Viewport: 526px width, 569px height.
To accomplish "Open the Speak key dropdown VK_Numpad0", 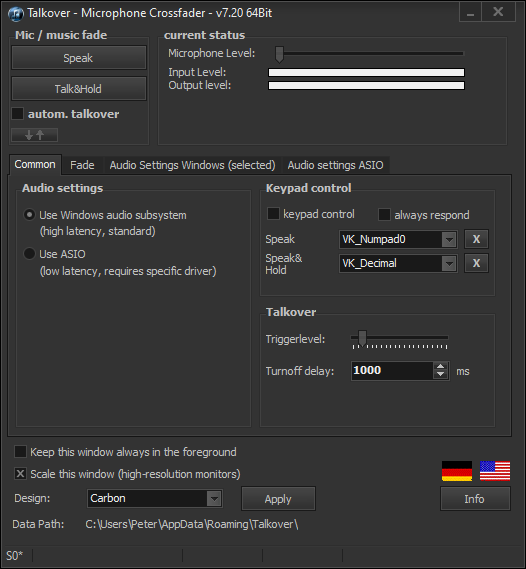I will point(449,240).
